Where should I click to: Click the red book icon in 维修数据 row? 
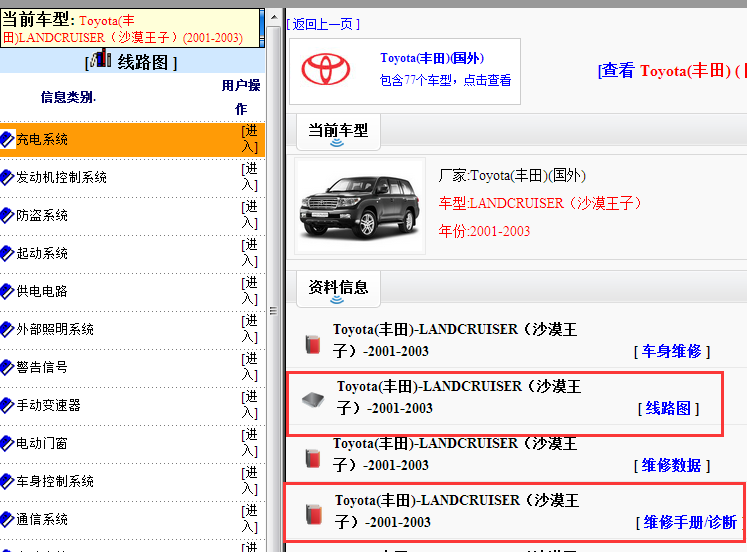(313, 458)
